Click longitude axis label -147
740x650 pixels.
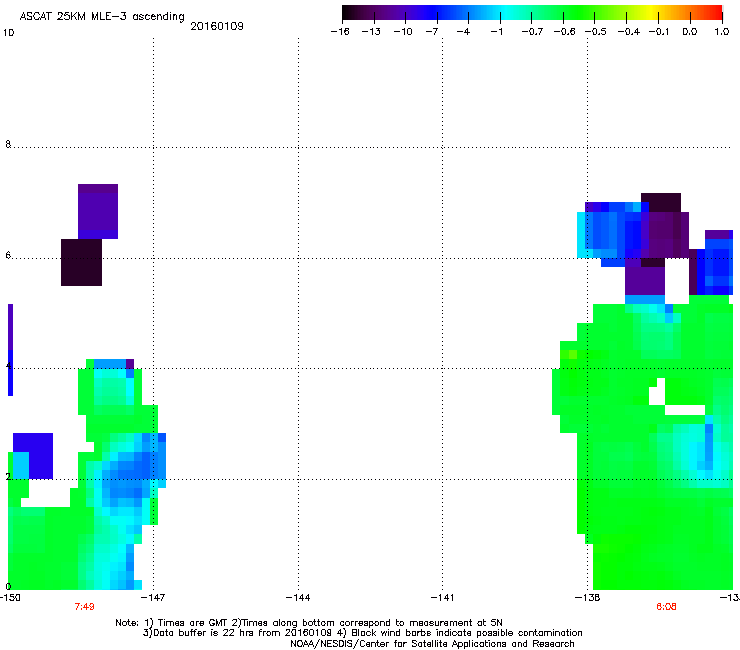[153, 598]
